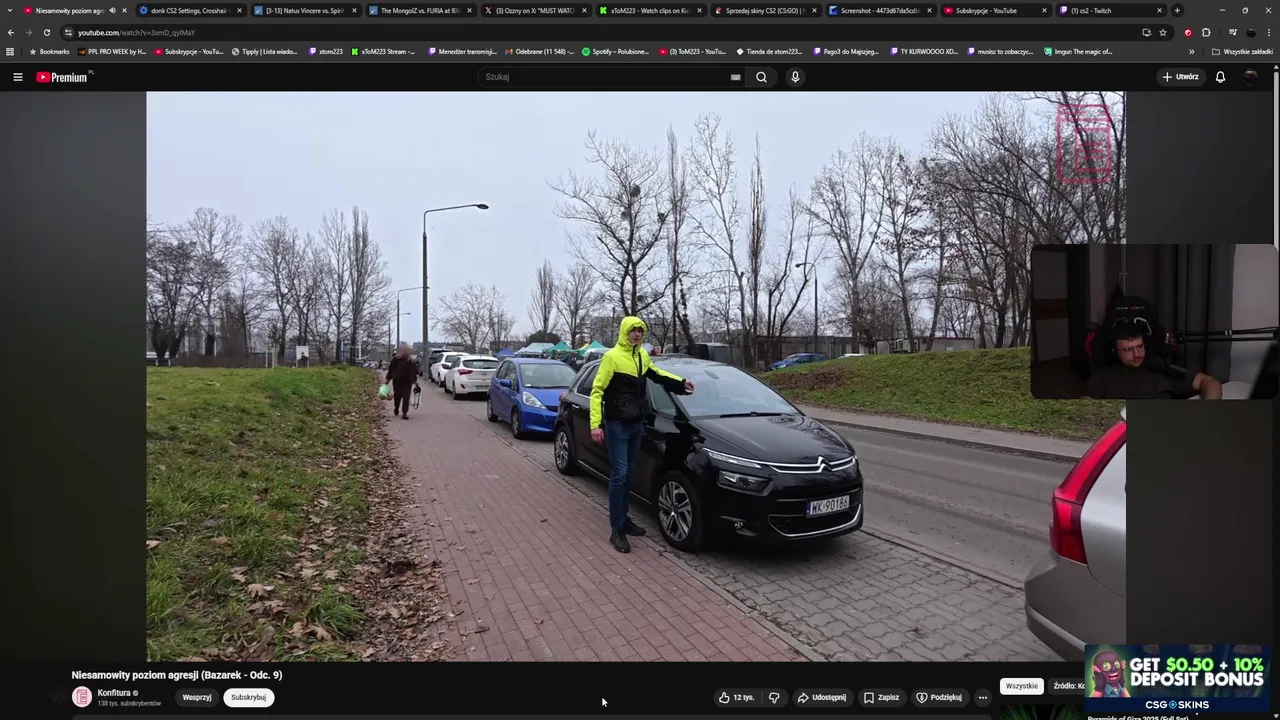Open Subskrypcje - YouTube bookmark
Viewport: 1280px width, 720px height.
point(189,51)
